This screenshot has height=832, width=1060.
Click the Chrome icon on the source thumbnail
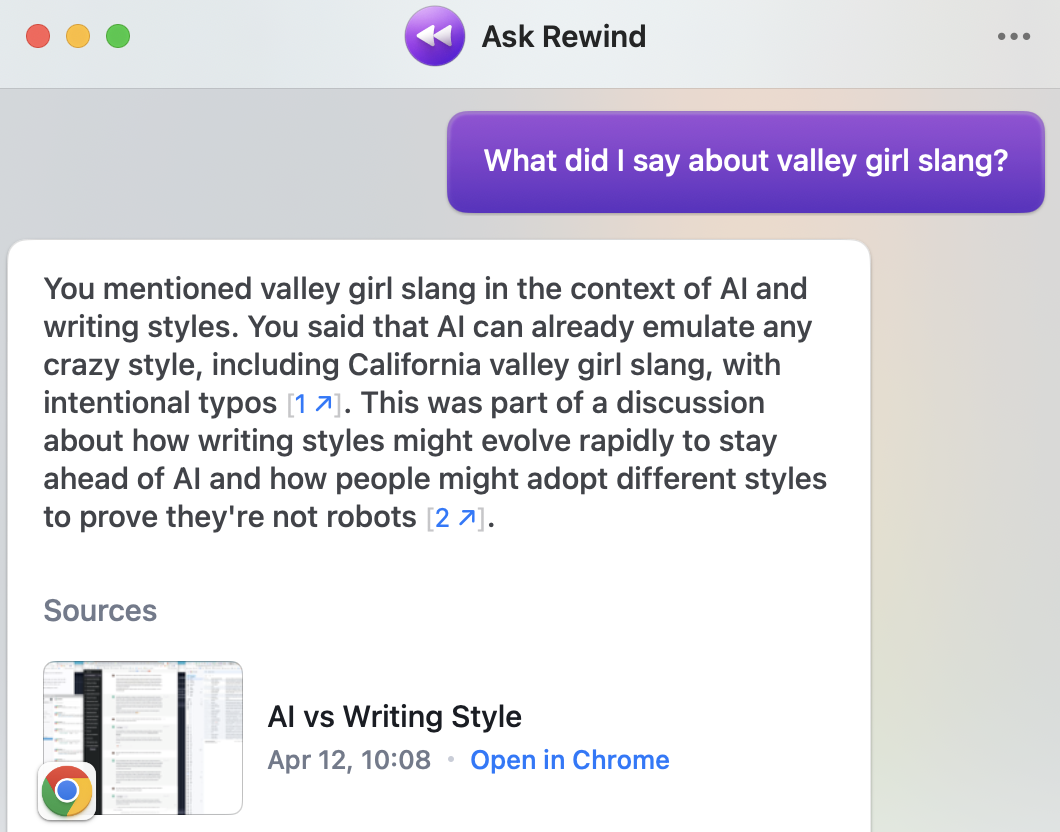(67, 790)
